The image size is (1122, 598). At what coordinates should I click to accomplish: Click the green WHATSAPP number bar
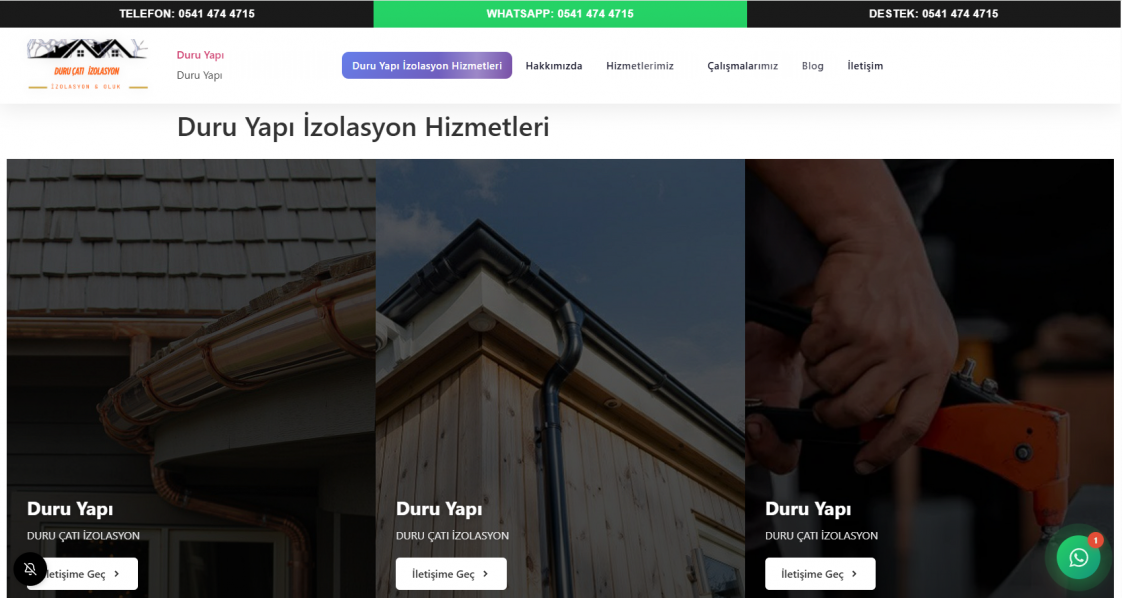pos(560,14)
